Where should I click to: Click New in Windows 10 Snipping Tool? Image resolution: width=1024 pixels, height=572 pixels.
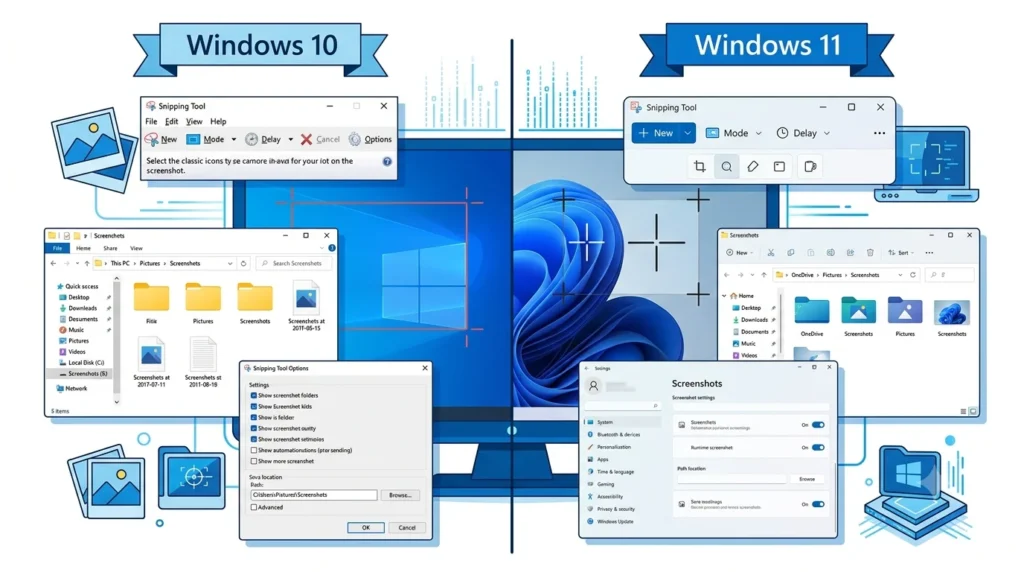[x=161, y=139]
